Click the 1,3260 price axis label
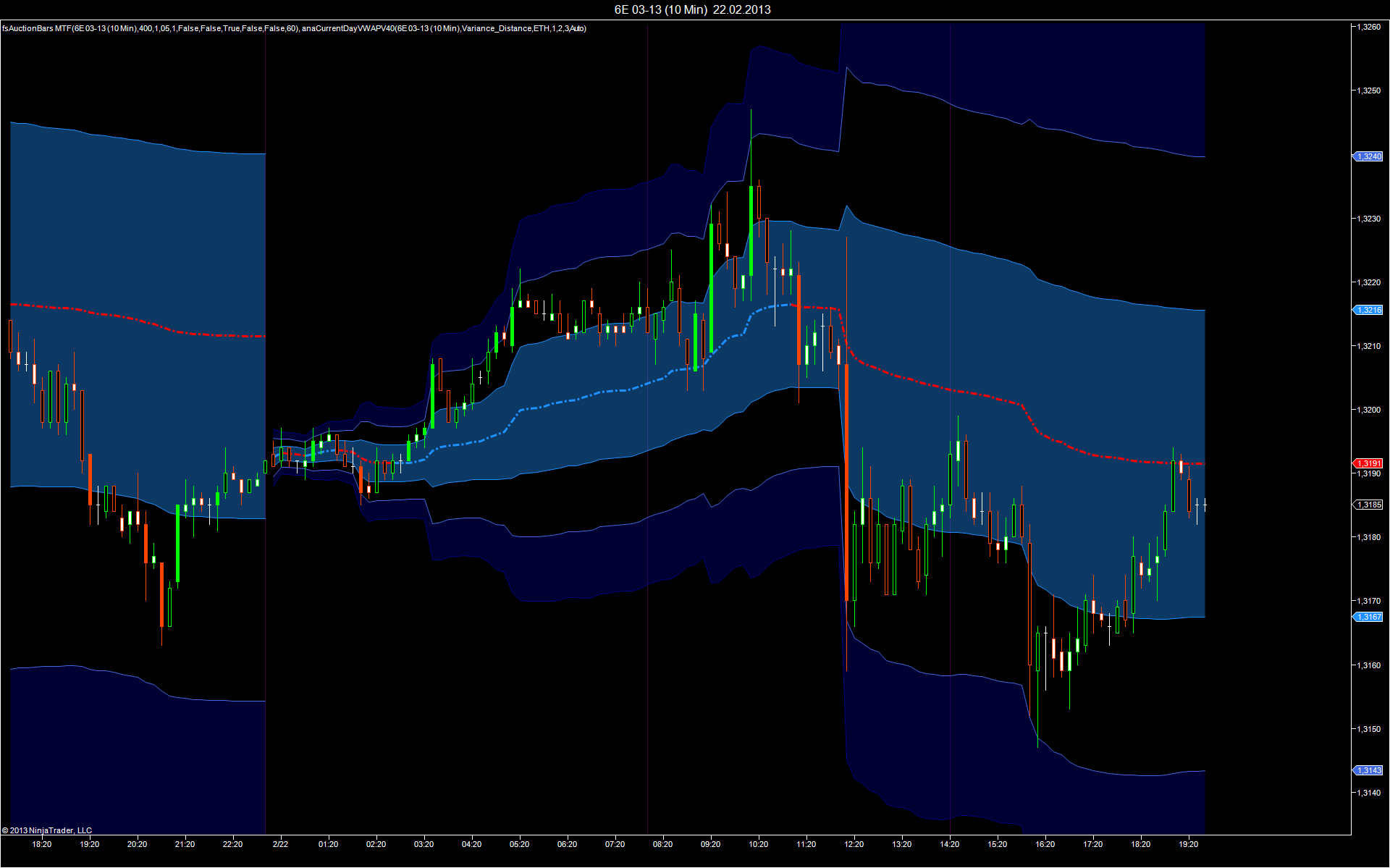 point(1368,27)
